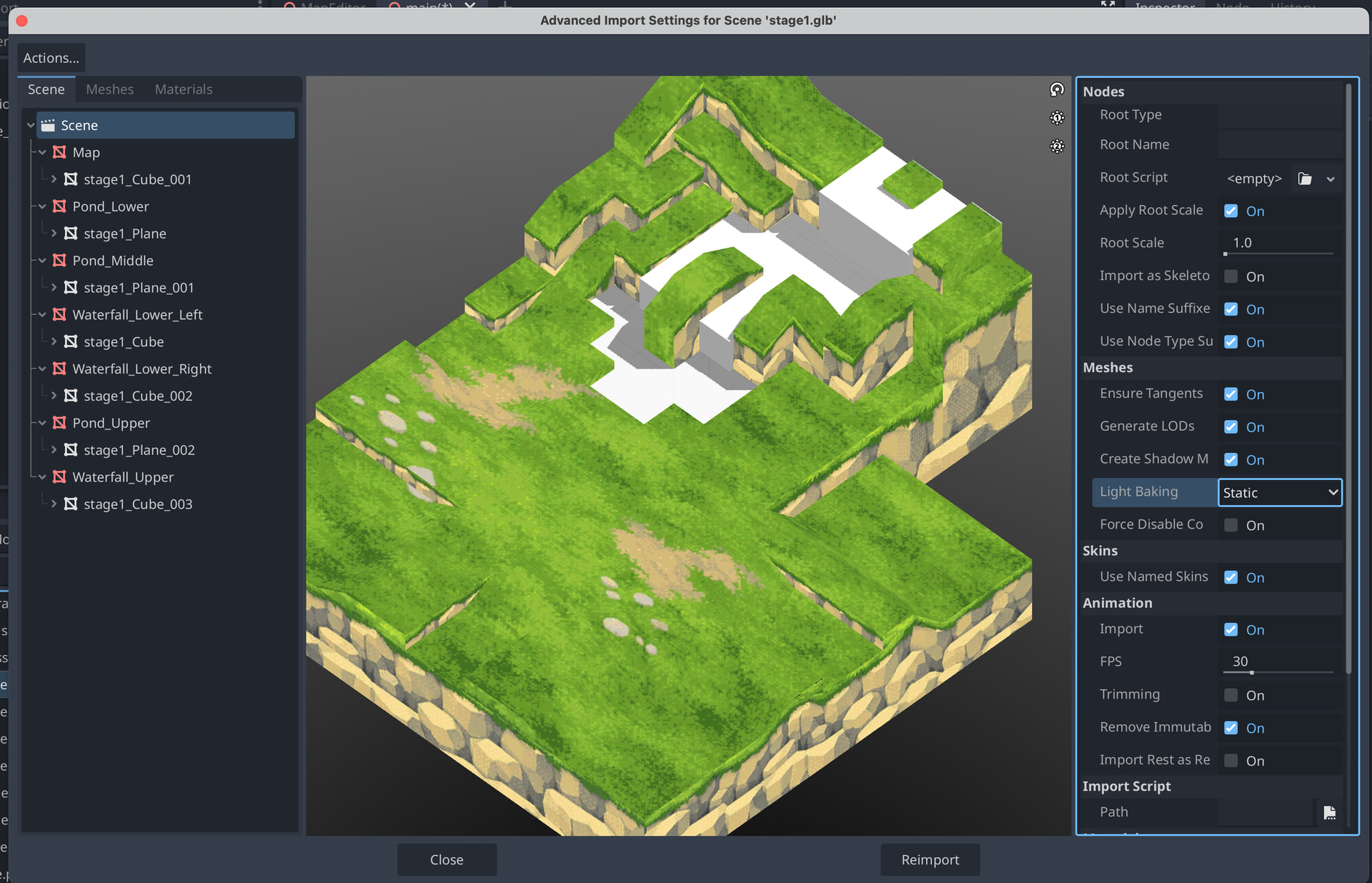Toggle preview light 2 icon
The width and height of the screenshot is (1372, 883).
click(1057, 146)
